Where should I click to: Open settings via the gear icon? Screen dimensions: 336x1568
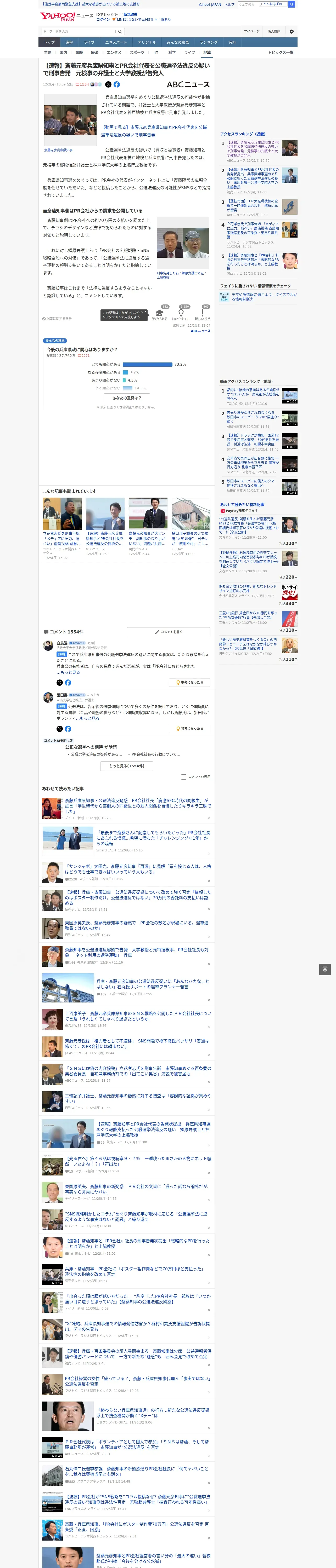pyautogui.click(x=292, y=32)
